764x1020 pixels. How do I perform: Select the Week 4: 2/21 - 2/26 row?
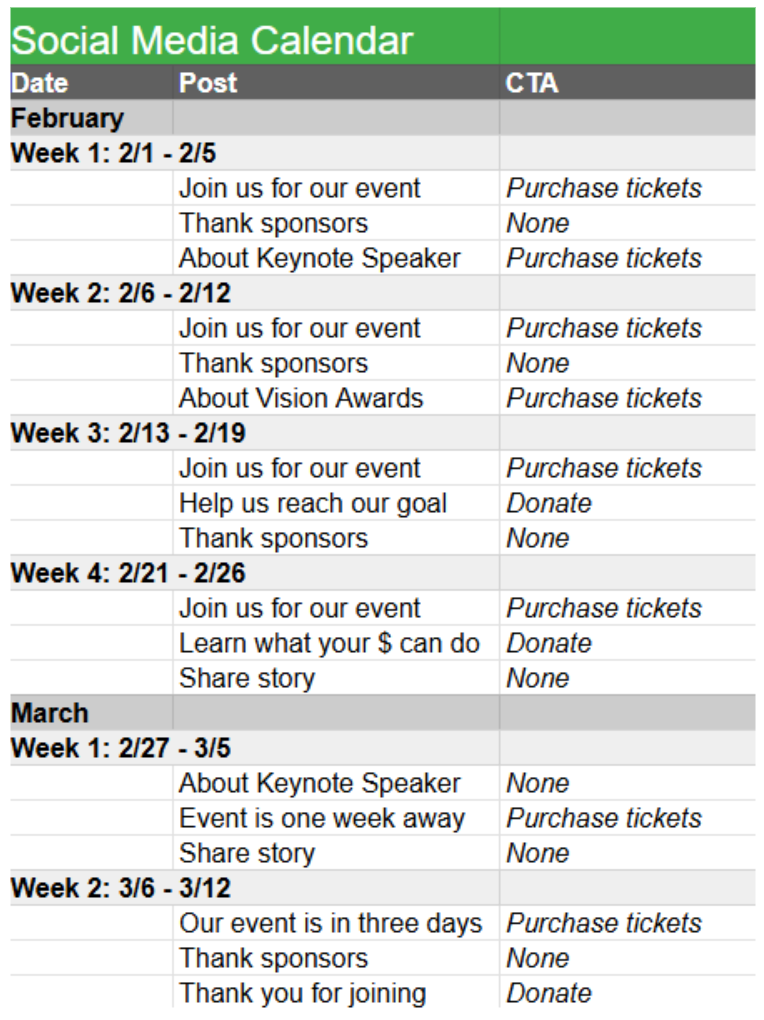pos(383,573)
